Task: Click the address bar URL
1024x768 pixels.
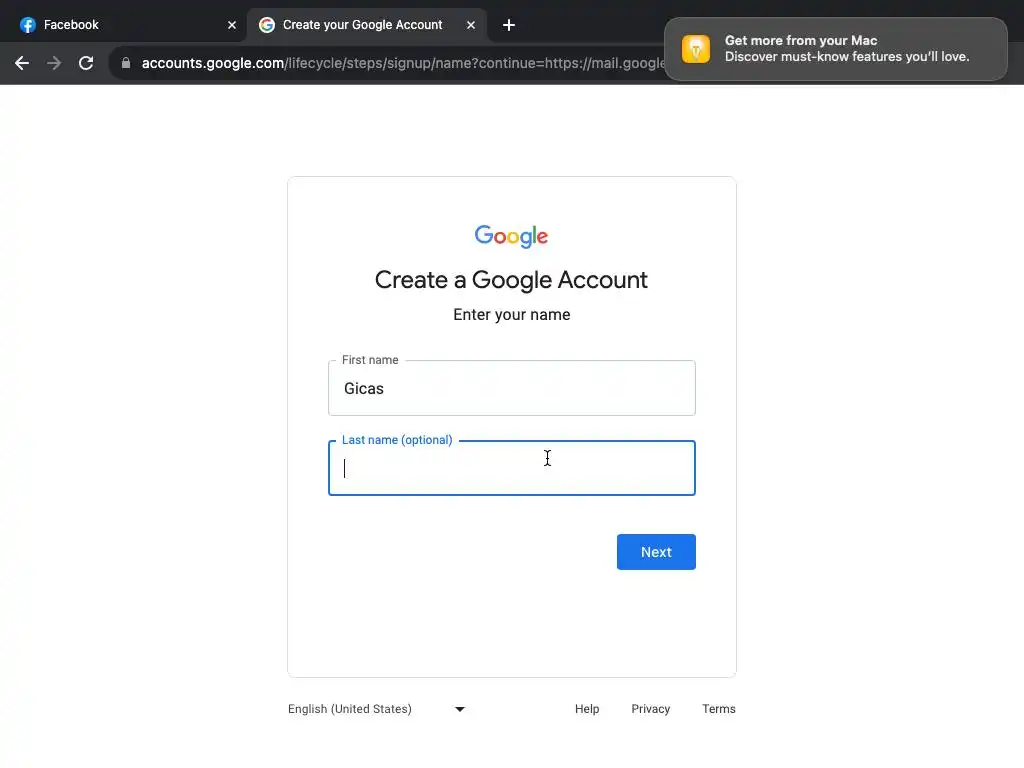Action: pyautogui.click(x=403, y=63)
